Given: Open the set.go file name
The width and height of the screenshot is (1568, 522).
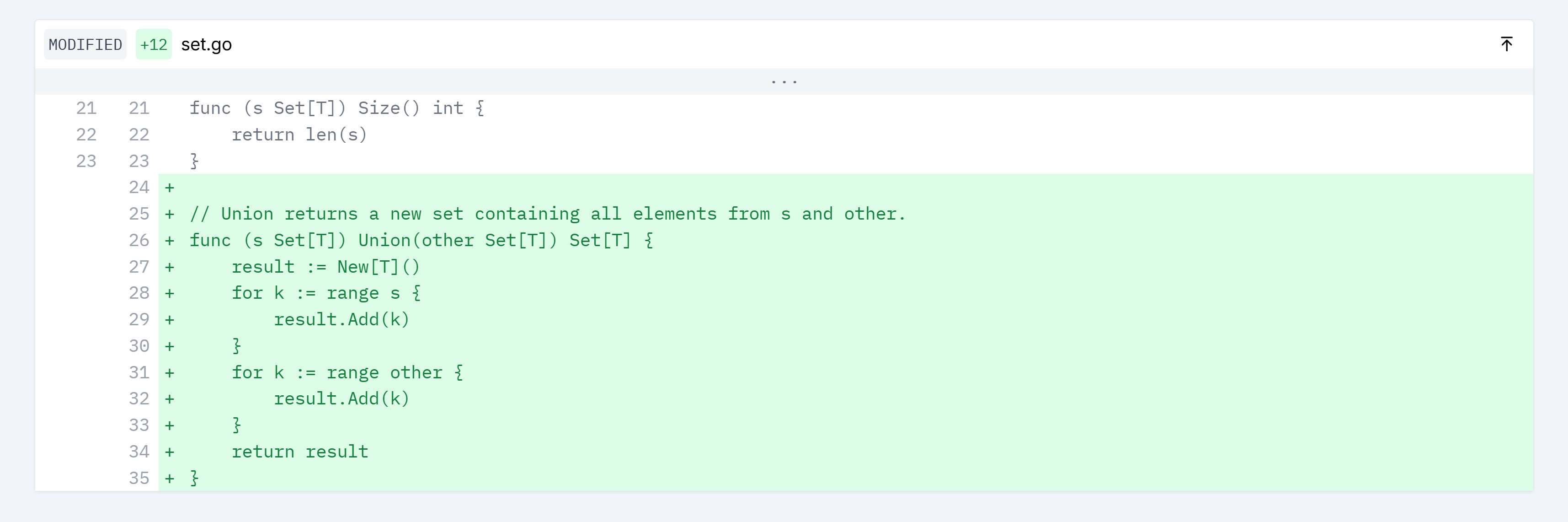Looking at the screenshot, I should 206,44.
